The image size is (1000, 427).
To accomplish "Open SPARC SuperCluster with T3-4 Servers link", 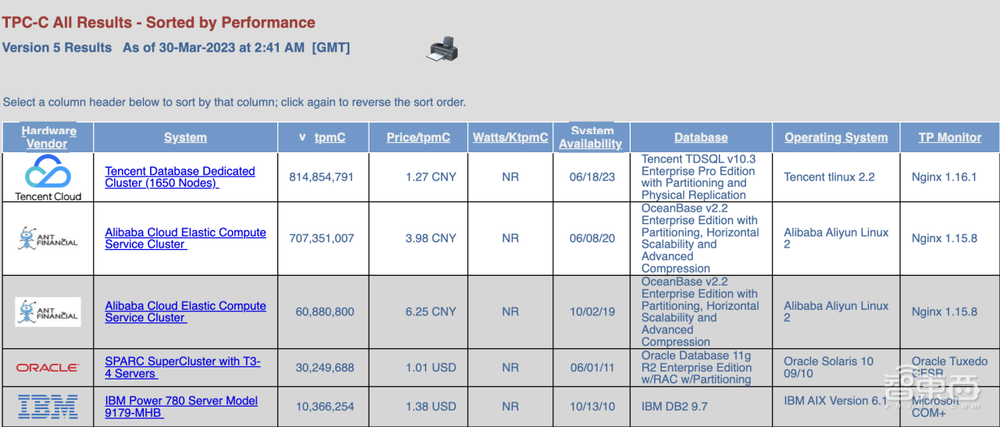I will (182, 367).
